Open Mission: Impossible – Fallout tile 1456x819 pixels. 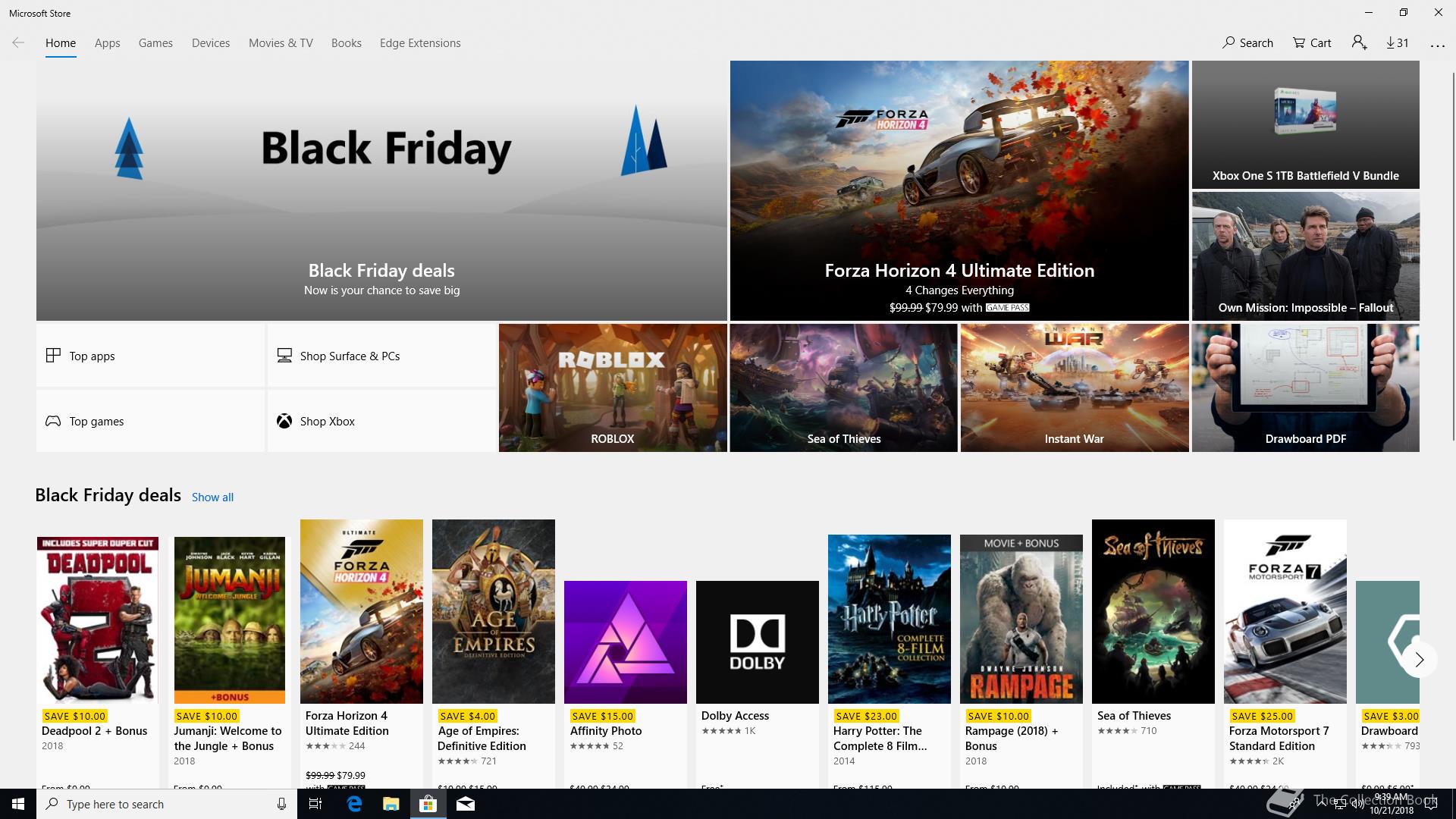pyautogui.click(x=1305, y=256)
